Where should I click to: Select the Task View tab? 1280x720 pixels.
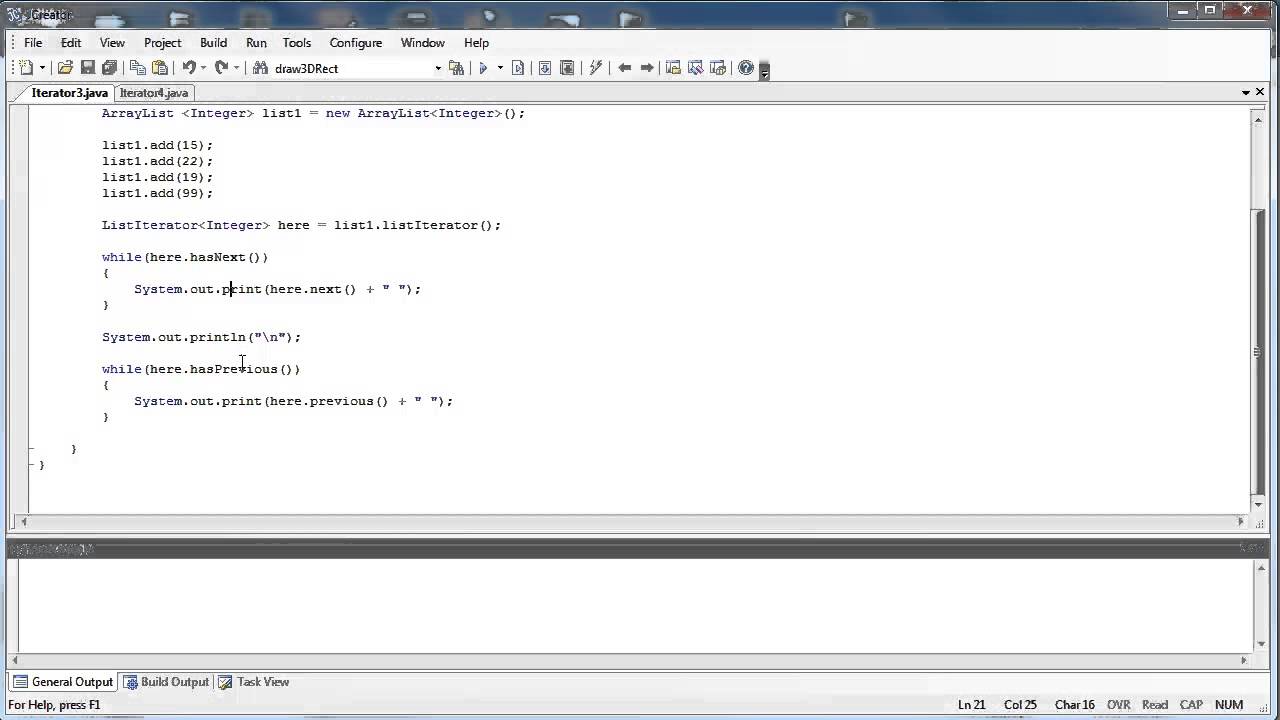click(254, 682)
